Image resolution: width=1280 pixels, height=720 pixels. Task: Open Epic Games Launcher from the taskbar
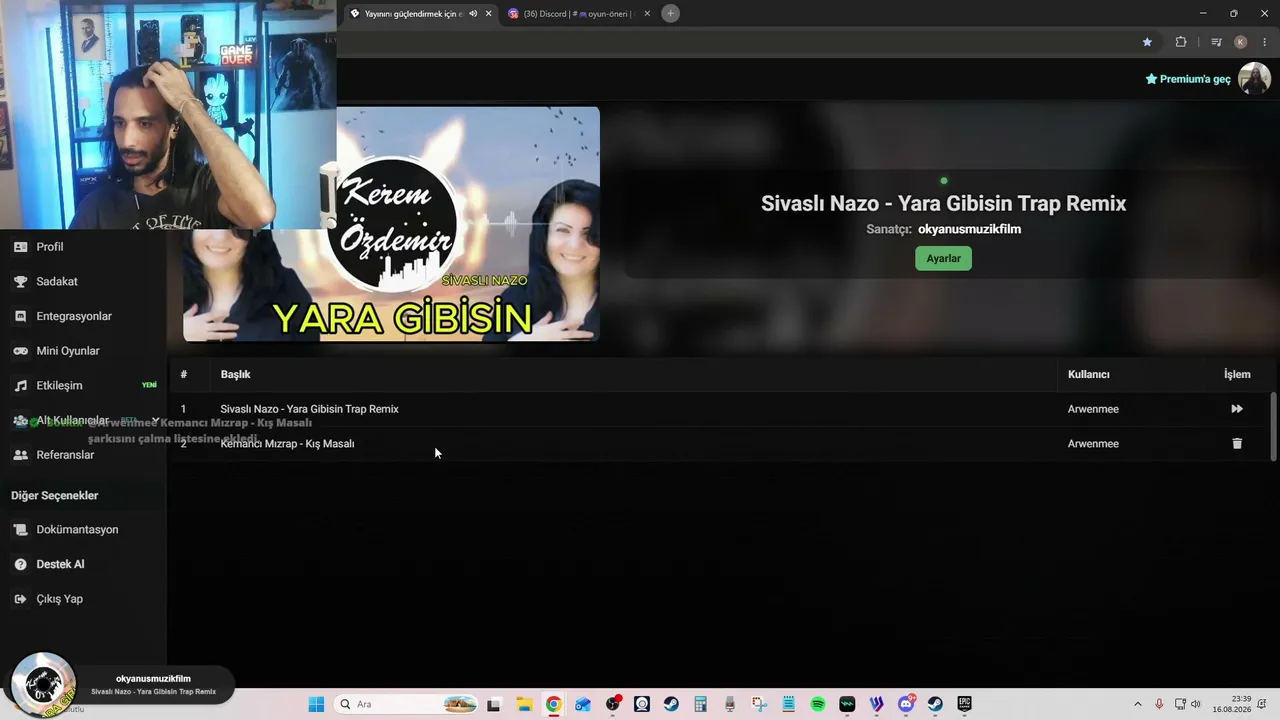pos(965,704)
